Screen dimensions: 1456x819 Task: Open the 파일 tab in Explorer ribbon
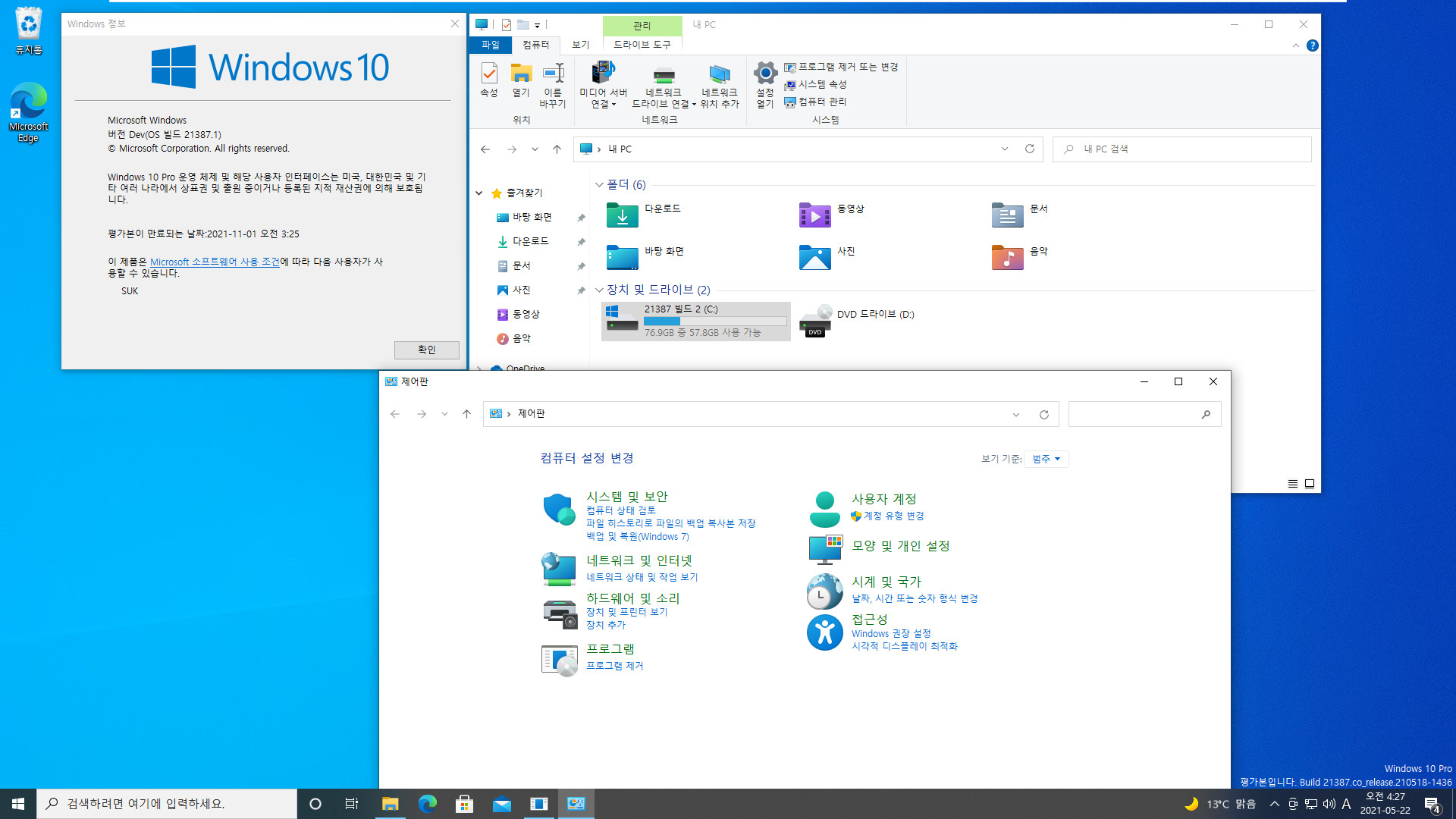point(491,45)
